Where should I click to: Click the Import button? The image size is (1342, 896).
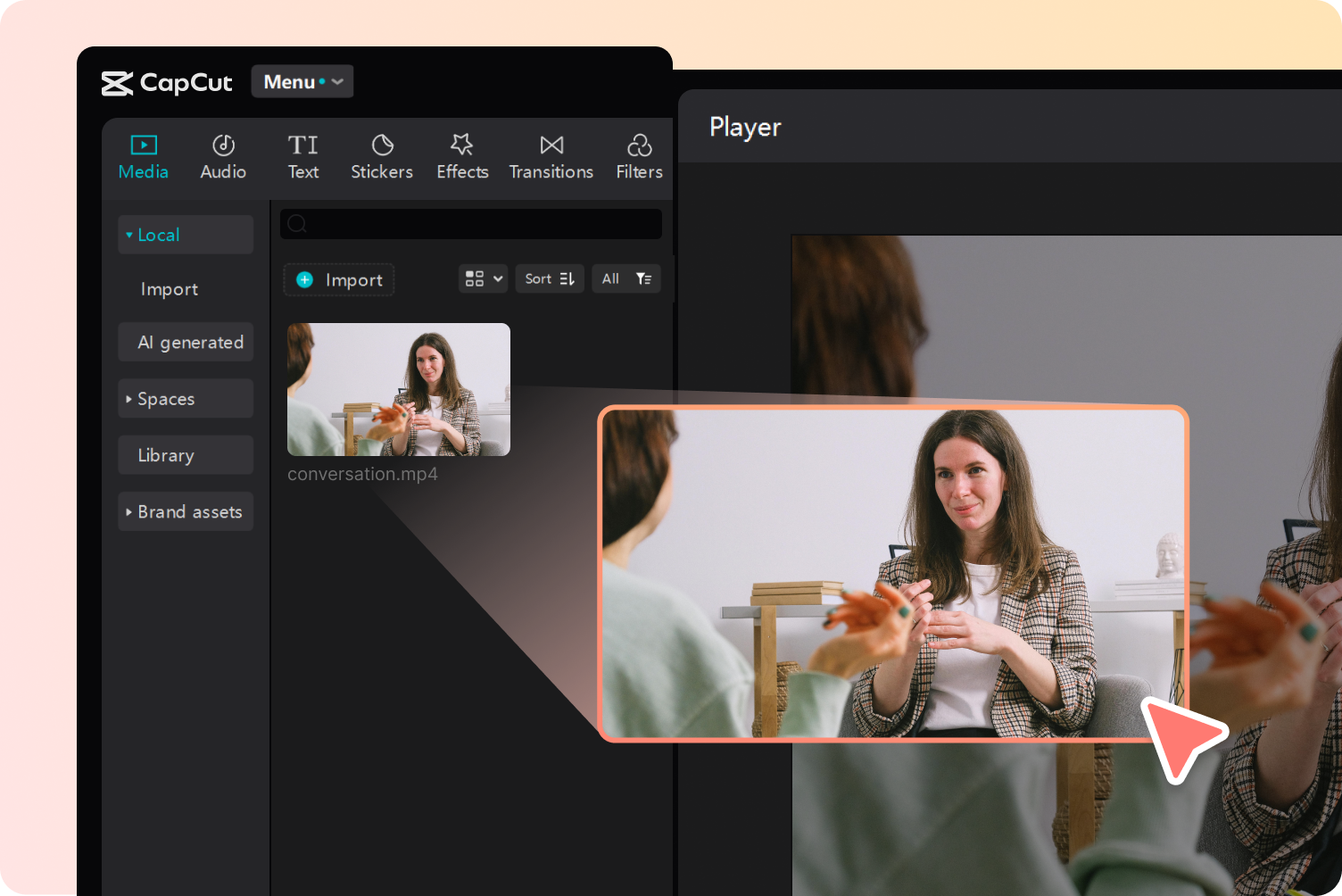(x=338, y=279)
